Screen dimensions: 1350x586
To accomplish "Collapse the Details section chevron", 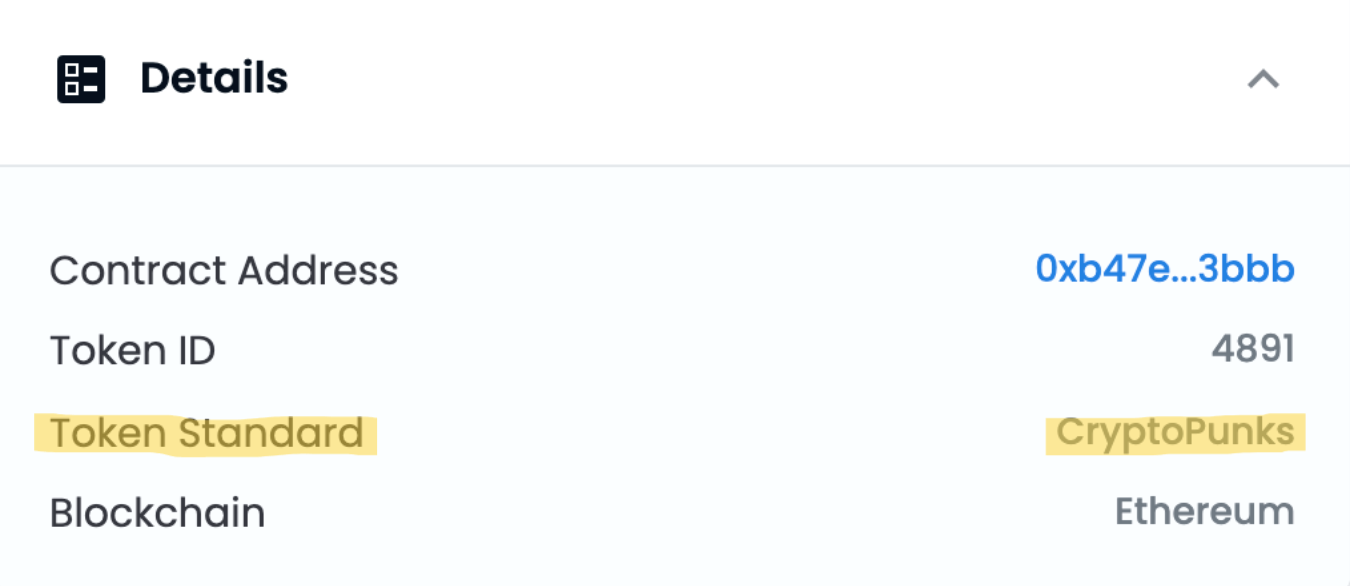I will [1263, 79].
